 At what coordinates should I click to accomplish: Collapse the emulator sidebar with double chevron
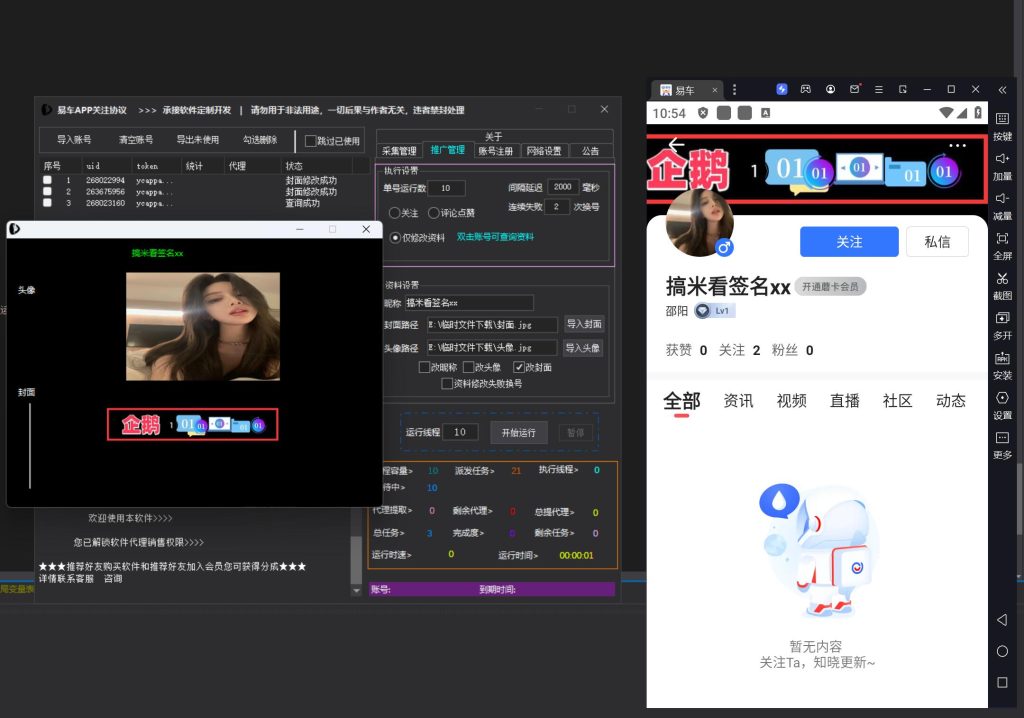[x=1002, y=89]
